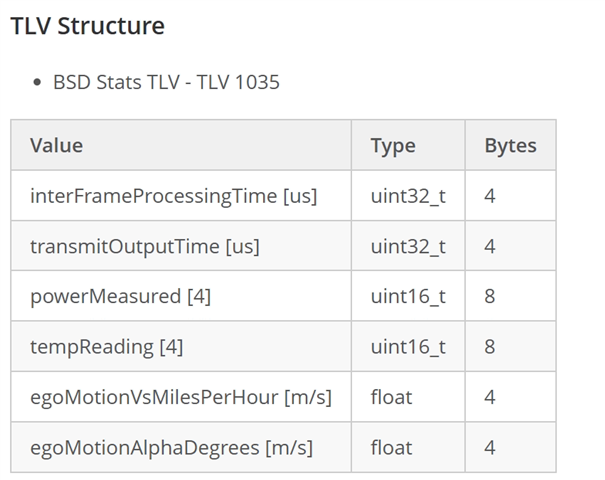Viewport: 605px width, 480px height.
Task: Click the bytes value 8 in powerMeasured row
Action: tap(490, 297)
